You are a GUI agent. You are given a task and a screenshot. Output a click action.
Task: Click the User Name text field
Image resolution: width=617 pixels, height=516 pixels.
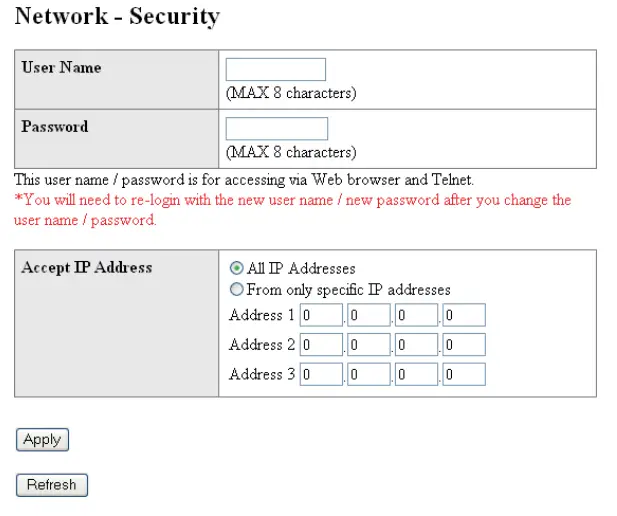275,69
